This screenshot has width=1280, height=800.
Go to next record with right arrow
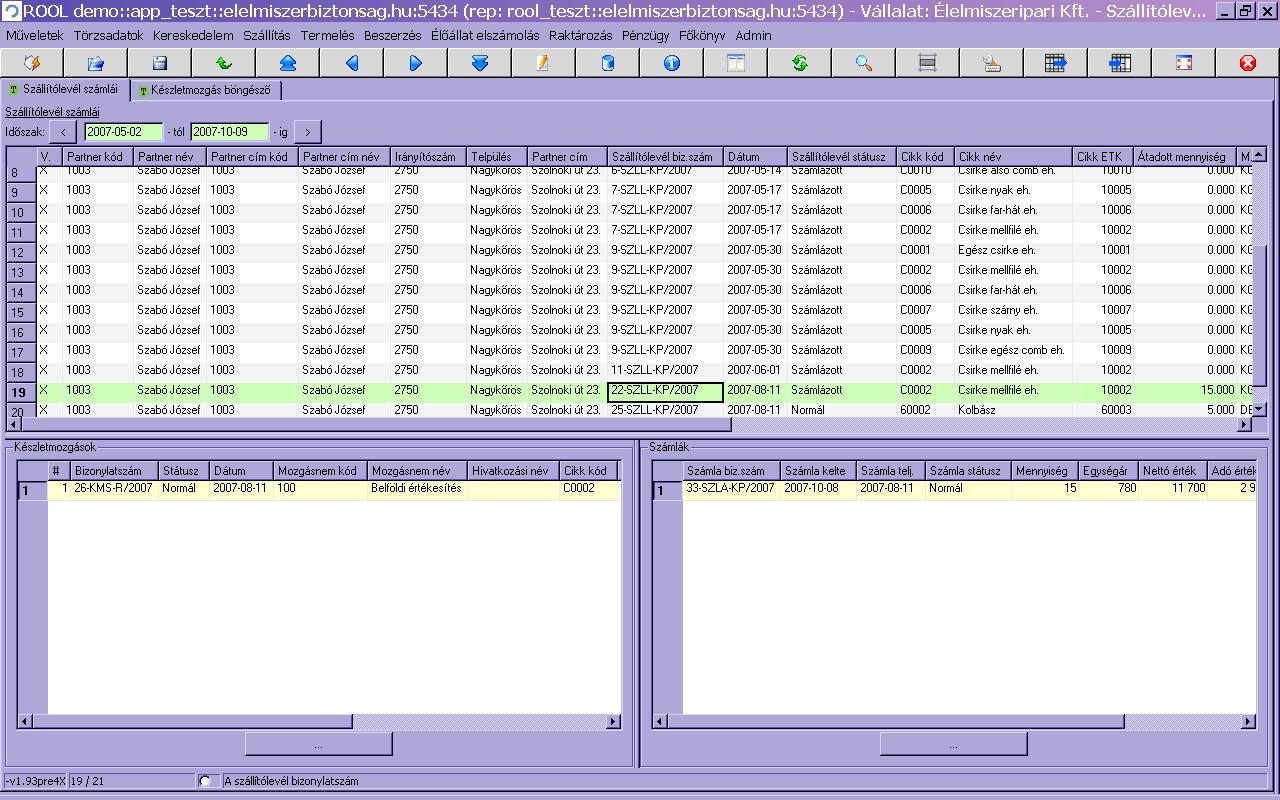415,63
